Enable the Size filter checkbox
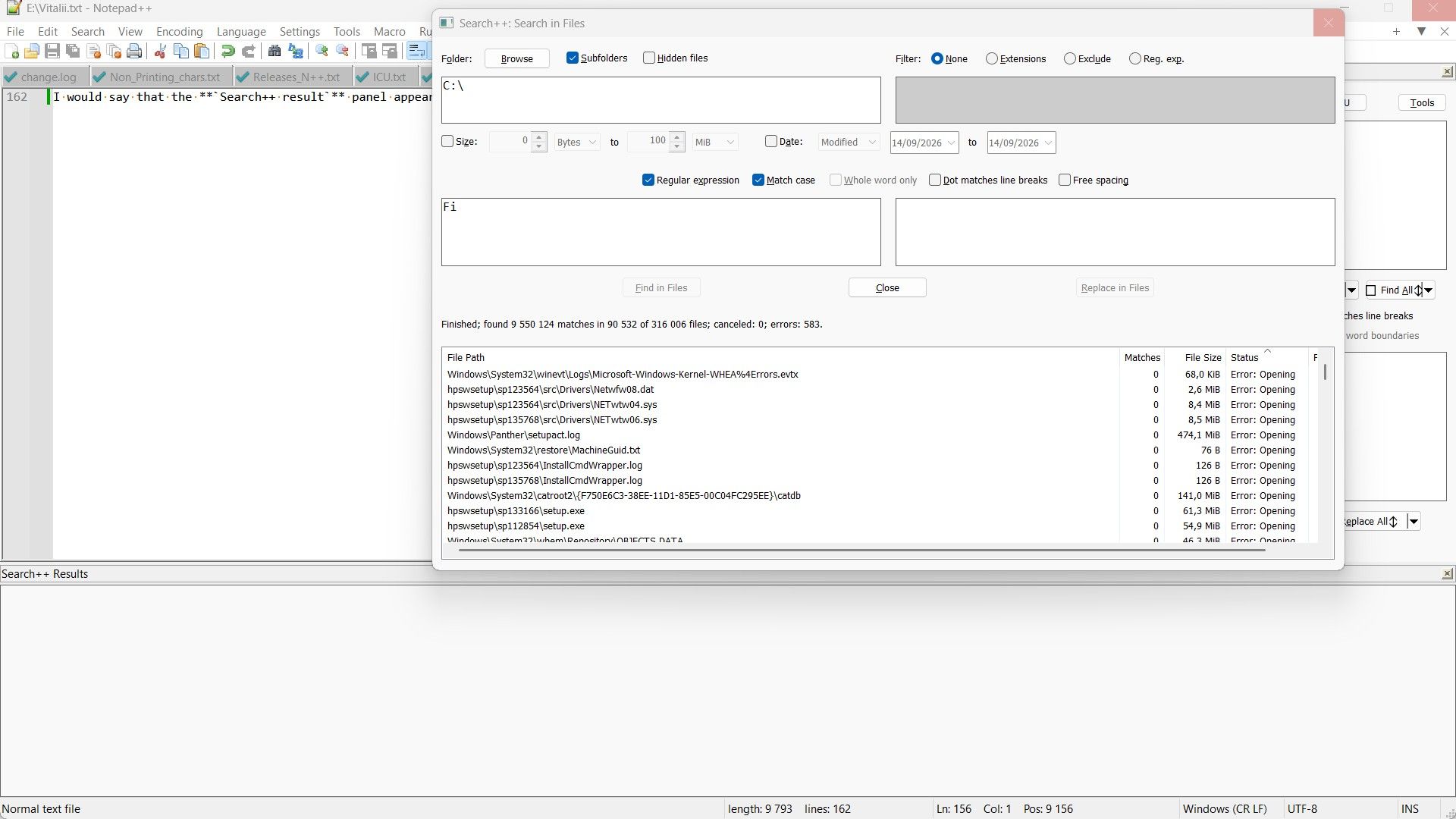Viewport: 1456px width, 819px height. tap(447, 141)
